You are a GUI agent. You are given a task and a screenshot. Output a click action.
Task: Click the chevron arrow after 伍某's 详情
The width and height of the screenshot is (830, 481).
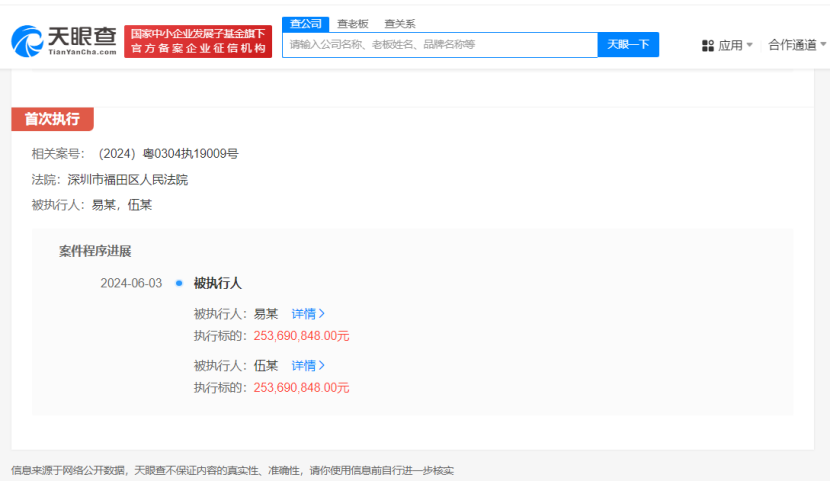(x=322, y=365)
